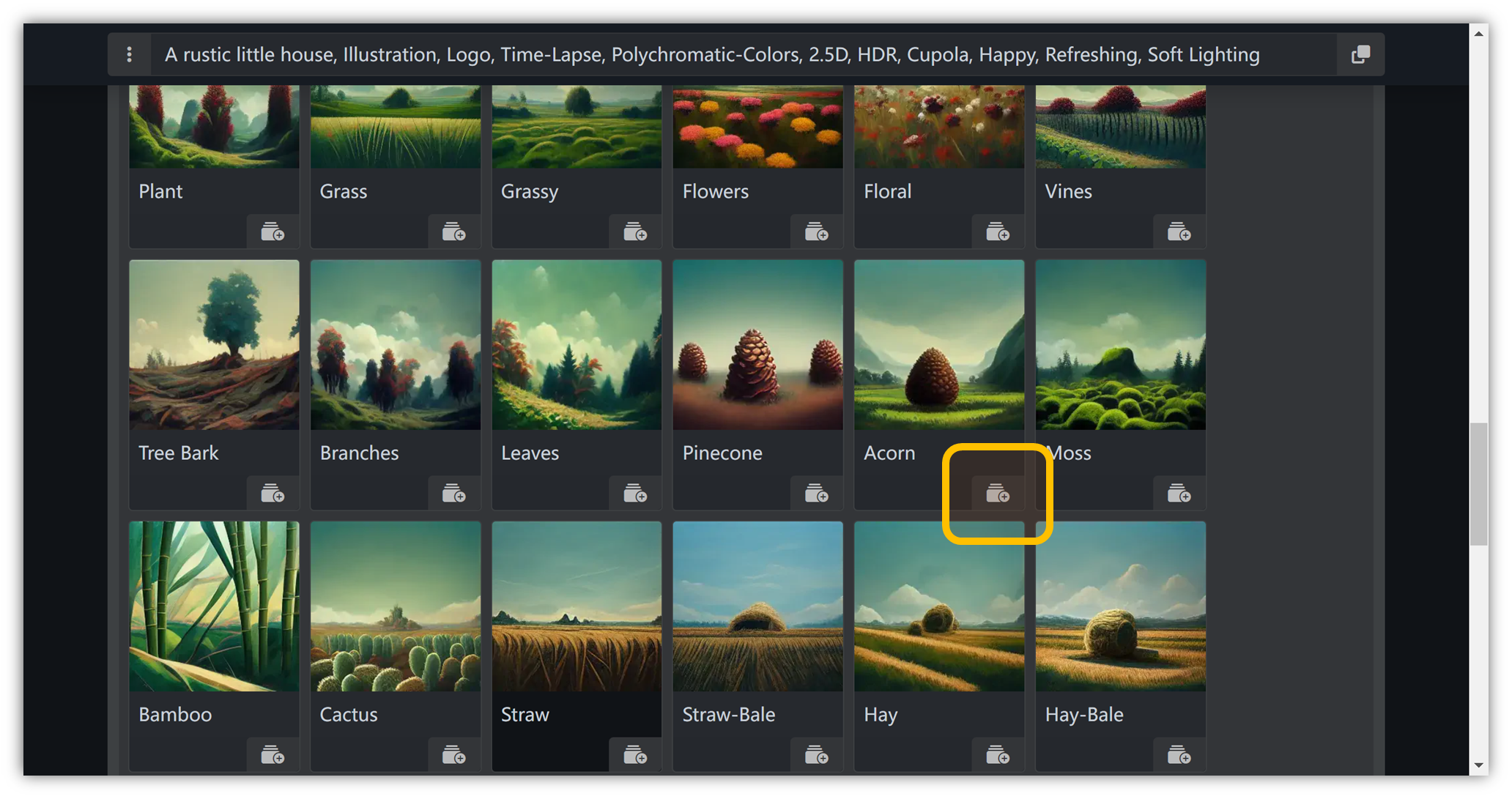Click the add icon under Vines
Viewport: 1512px width, 799px height.
(1179, 232)
